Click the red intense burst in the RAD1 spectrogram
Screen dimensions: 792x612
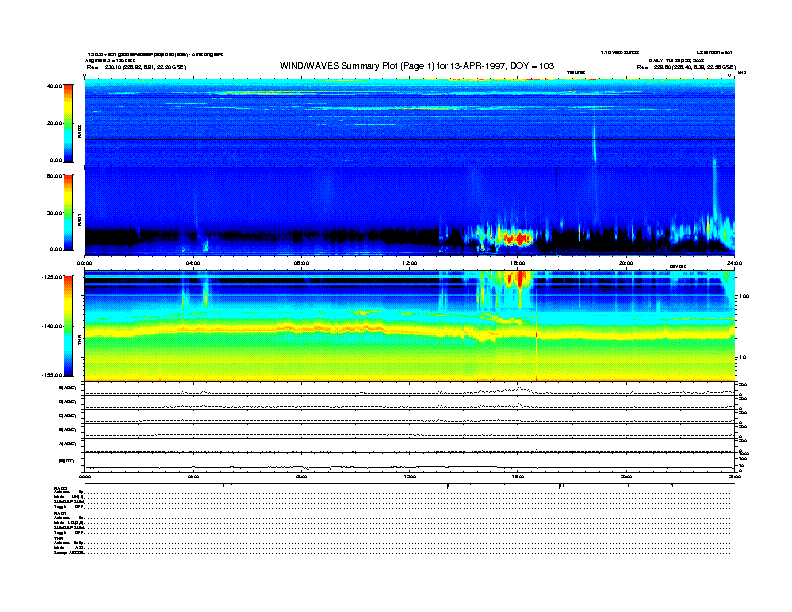click(516, 238)
